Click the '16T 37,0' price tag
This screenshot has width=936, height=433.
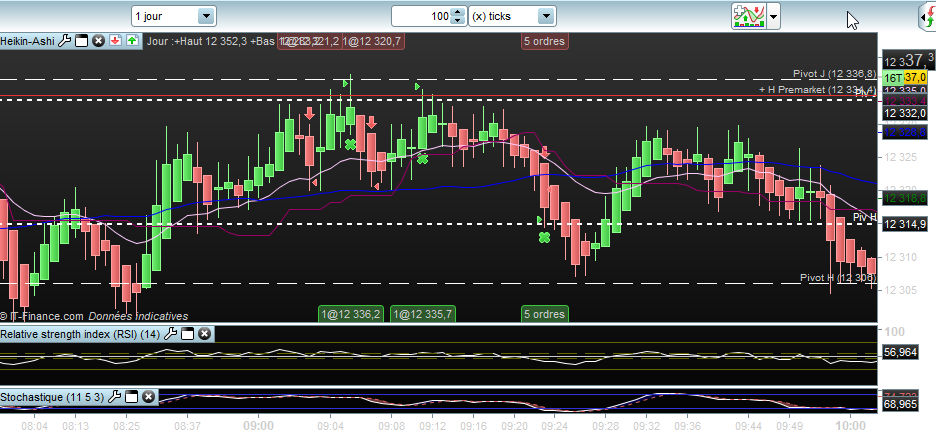(906, 78)
